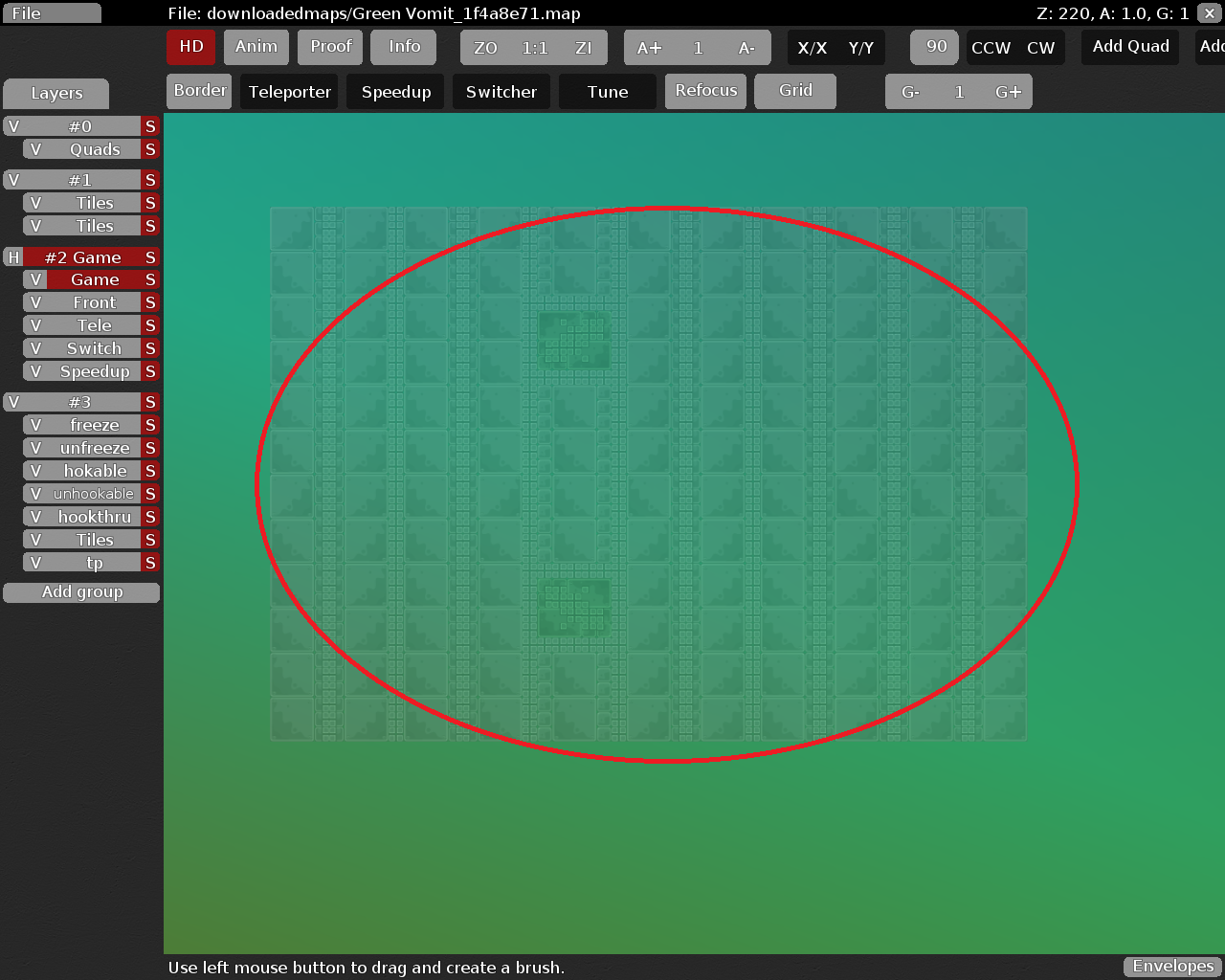The height and width of the screenshot is (980, 1225).
Task: Toggle visibility of the freeze layer
Action: click(x=35, y=425)
